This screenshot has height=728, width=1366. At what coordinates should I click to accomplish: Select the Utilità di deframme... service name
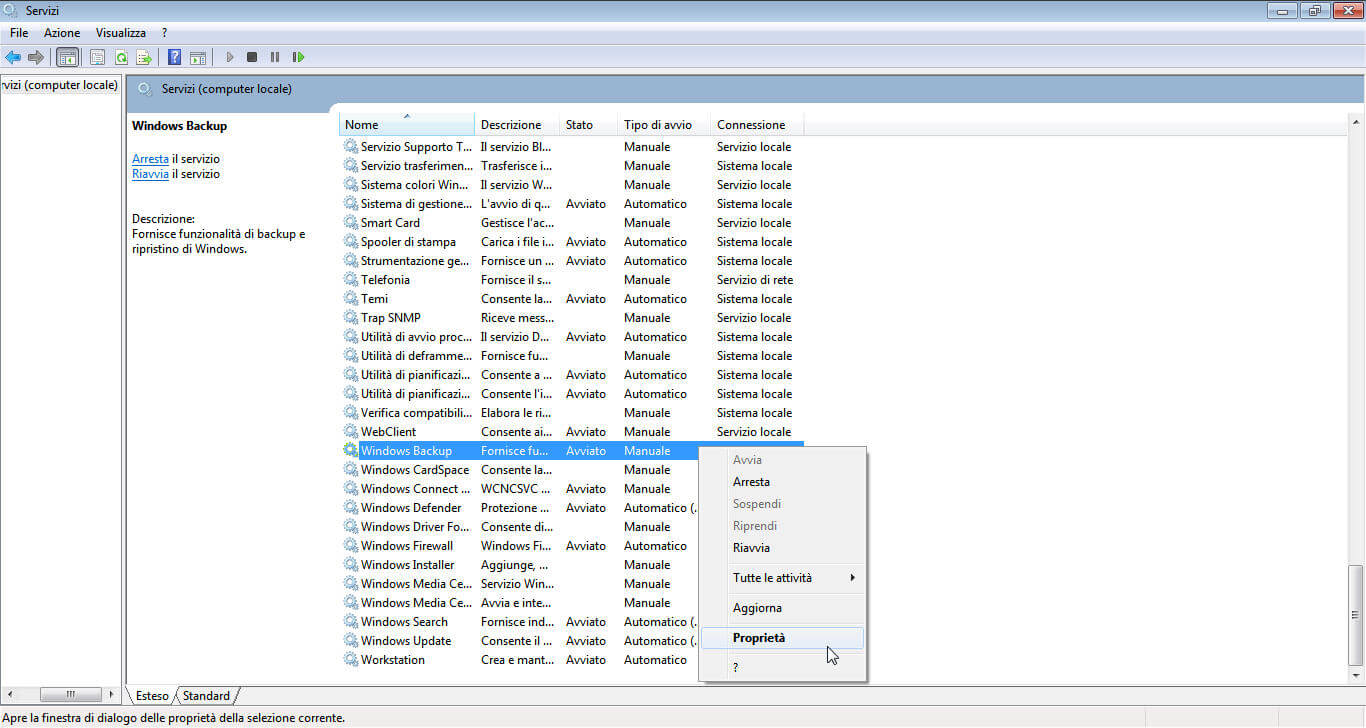coord(416,356)
